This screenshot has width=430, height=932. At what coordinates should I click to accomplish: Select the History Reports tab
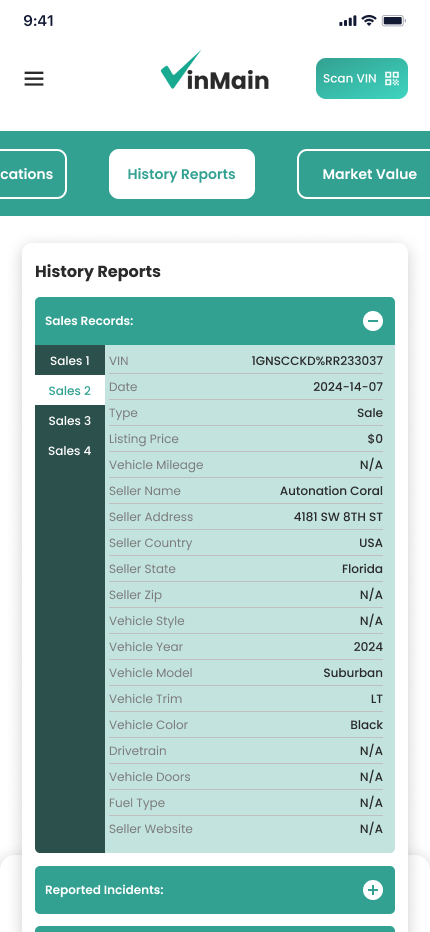click(x=181, y=174)
